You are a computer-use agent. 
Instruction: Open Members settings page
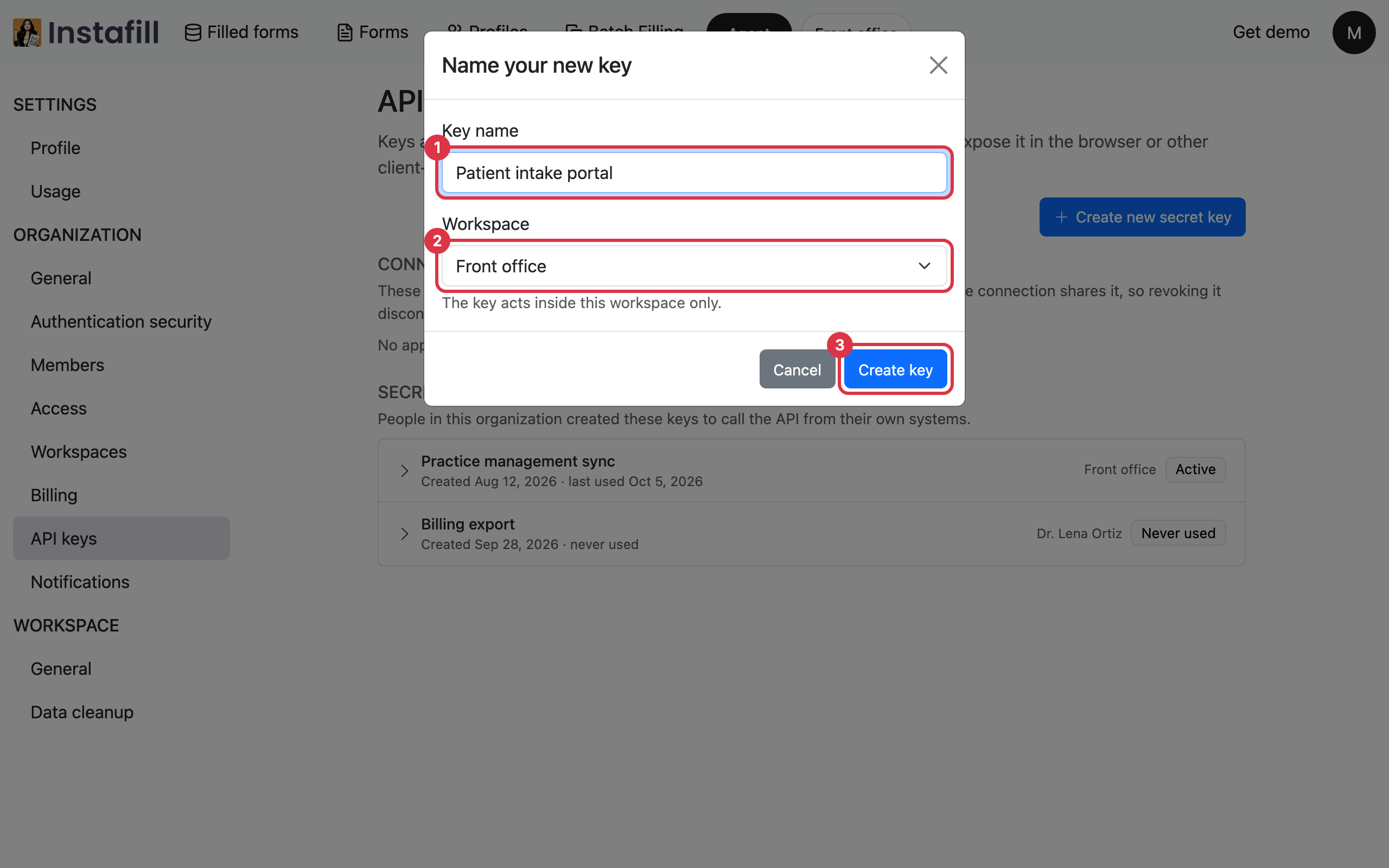pyautogui.click(x=121, y=365)
